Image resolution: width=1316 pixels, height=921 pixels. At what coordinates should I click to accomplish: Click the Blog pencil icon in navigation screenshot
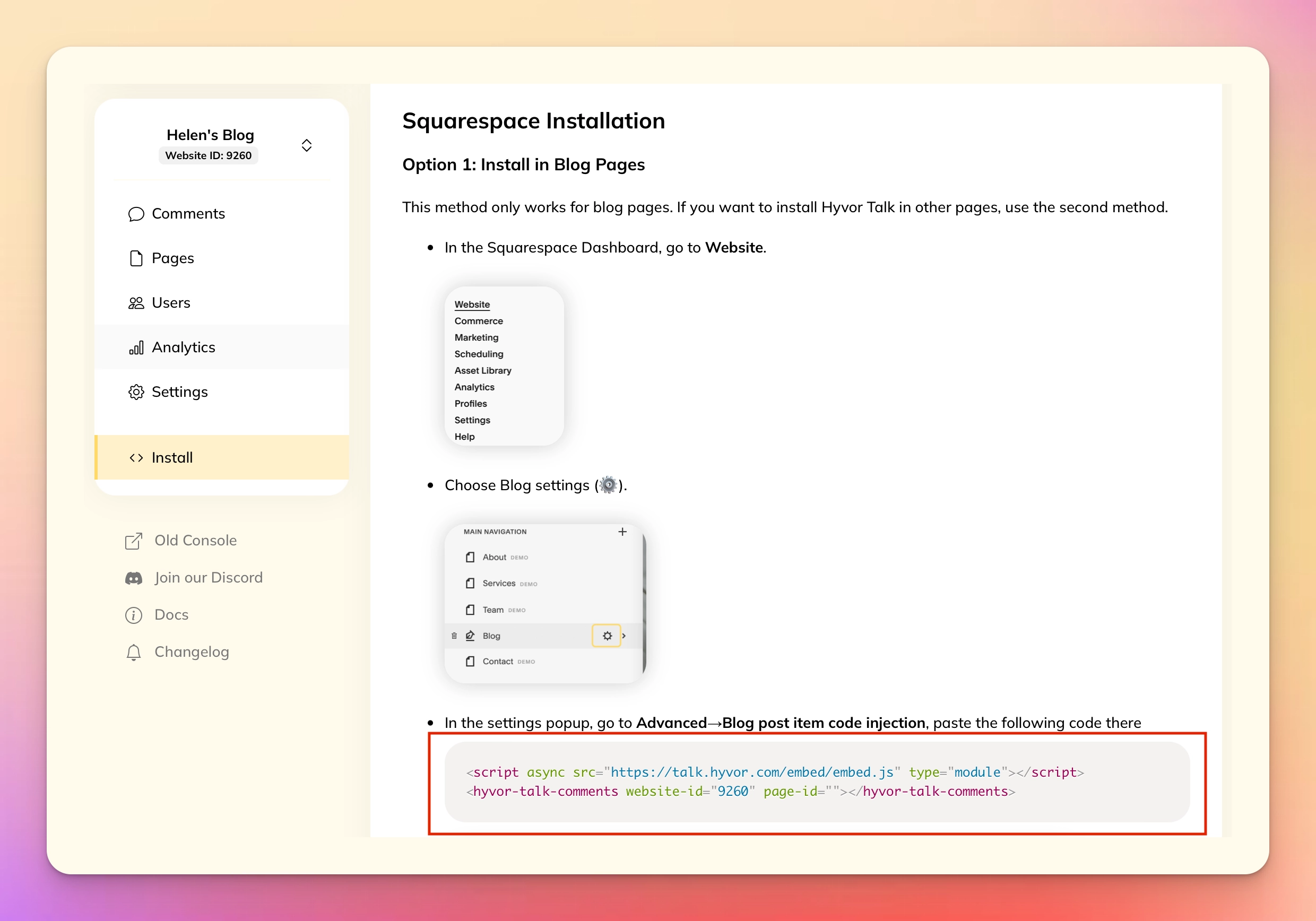pyautogui.click(x=470, y=636)
